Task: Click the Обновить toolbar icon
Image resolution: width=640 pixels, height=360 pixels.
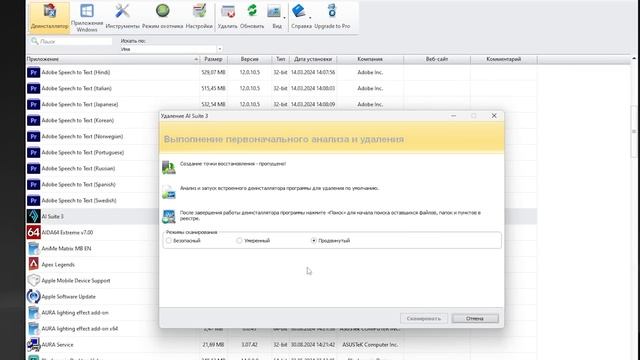Action: pyautogui.click(x=252, y=16)
